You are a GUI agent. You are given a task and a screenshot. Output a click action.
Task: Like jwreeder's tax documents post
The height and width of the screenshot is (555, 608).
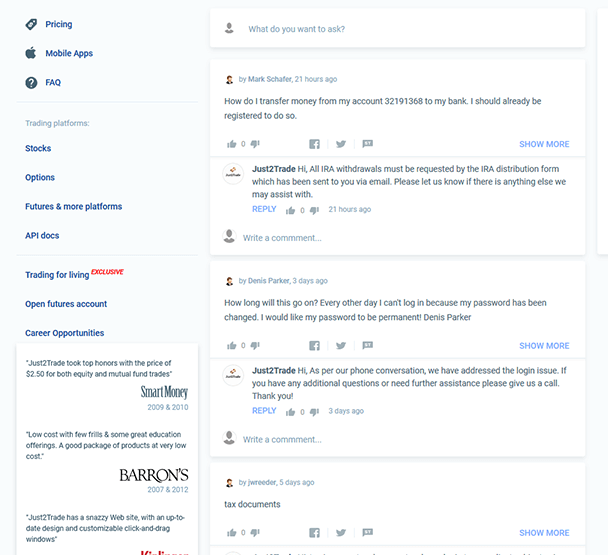pyautogui.click(x=231, y=533)
